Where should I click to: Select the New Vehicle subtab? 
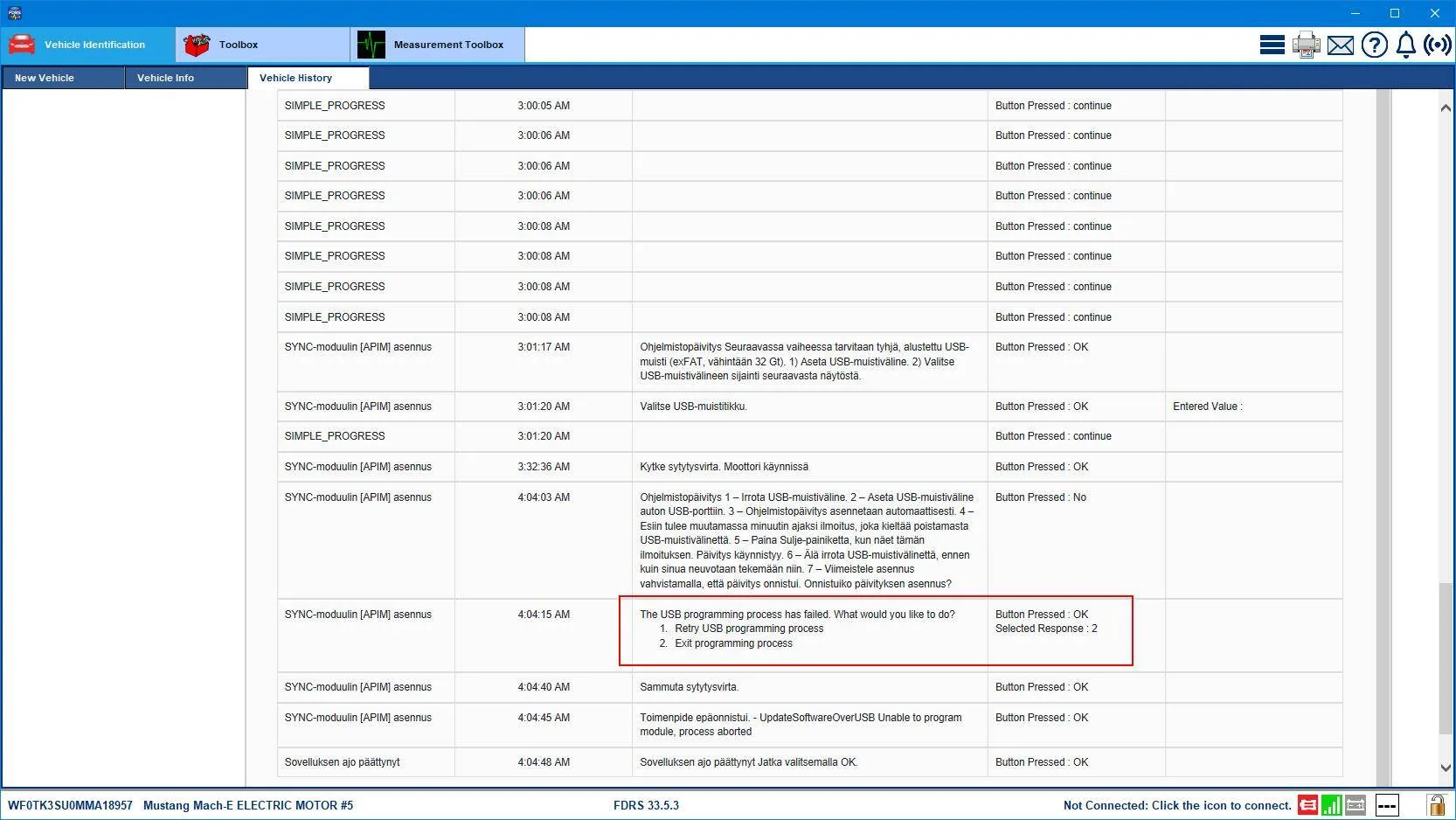point(63,78)
